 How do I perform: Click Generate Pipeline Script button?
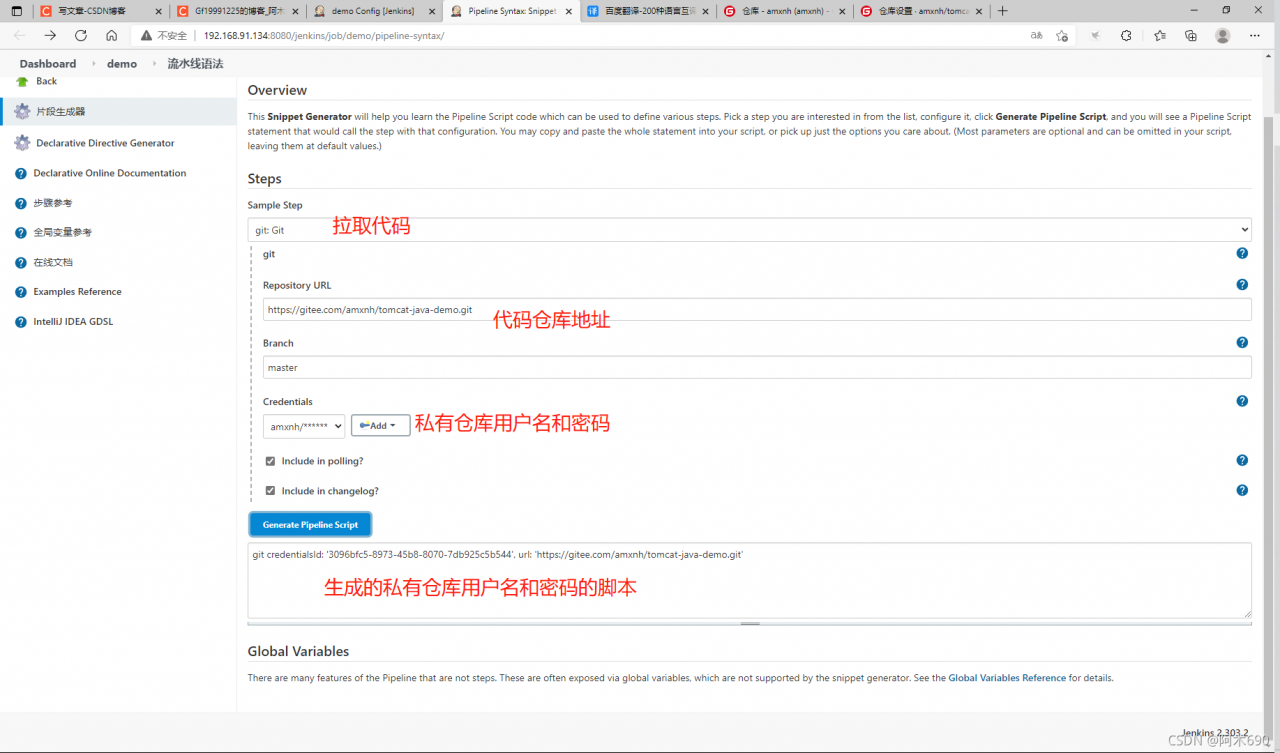(x=310, y=524)
